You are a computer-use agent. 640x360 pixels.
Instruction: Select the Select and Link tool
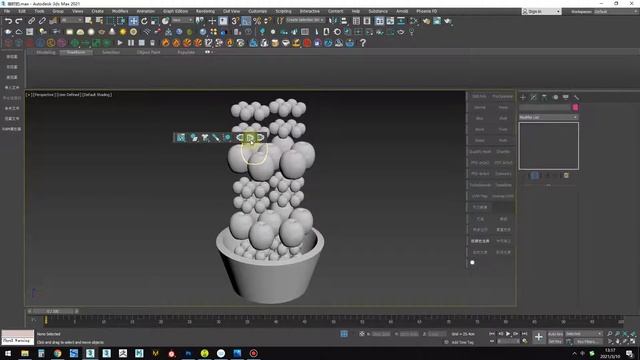click(31, 20)
